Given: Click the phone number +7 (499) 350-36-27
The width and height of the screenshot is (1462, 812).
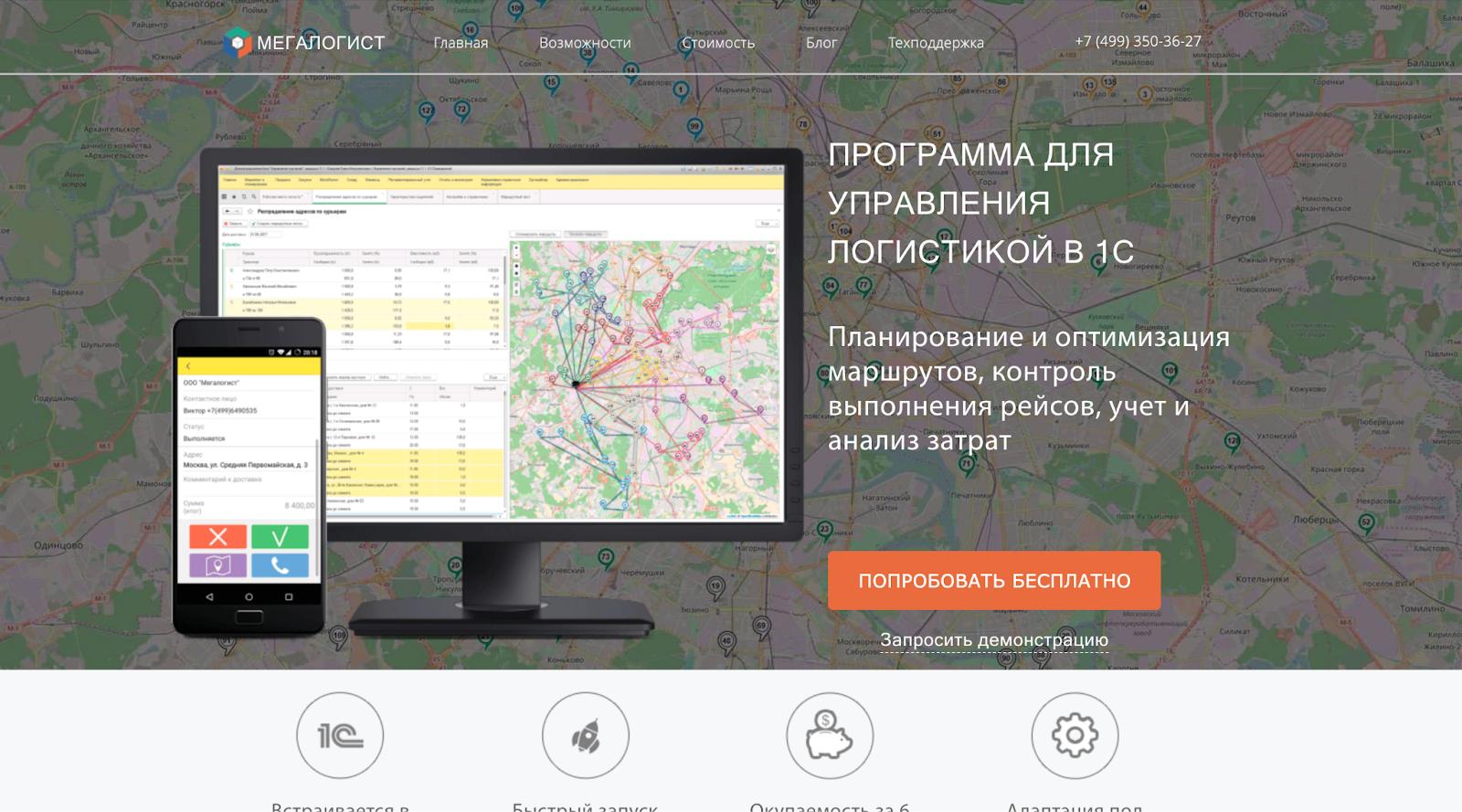Looking at the screenshot, I should pos(1138,41).
